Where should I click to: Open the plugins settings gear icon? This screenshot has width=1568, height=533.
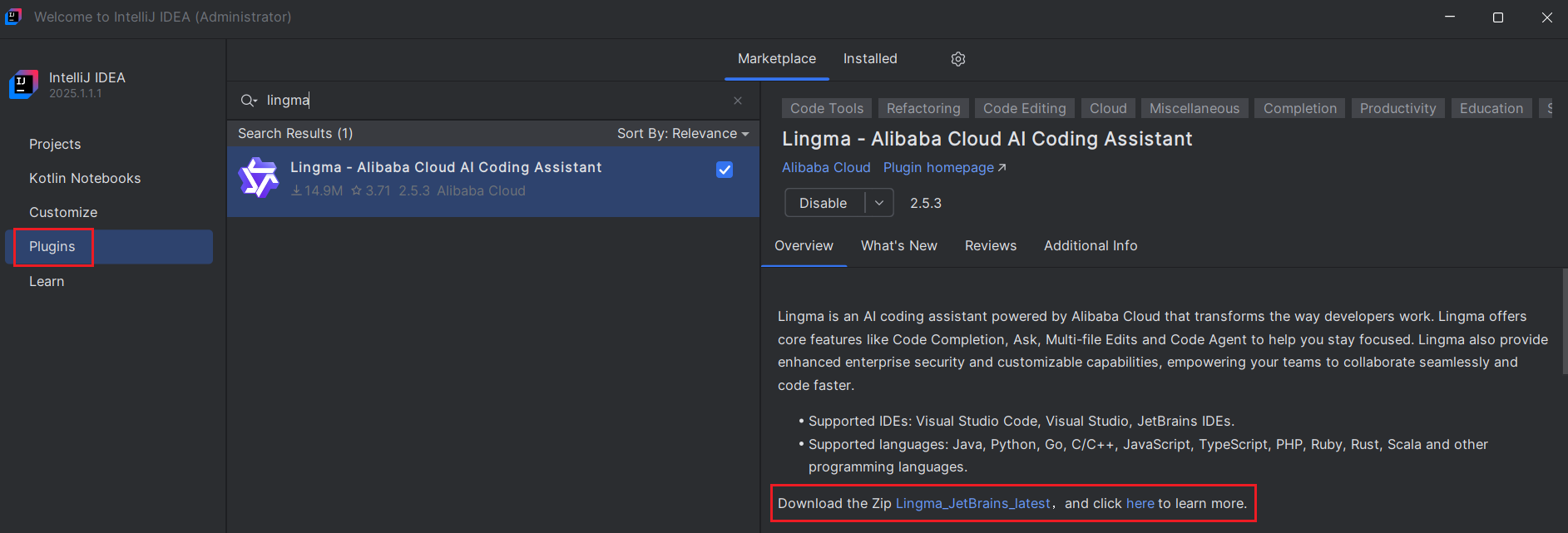coord(958,59)
